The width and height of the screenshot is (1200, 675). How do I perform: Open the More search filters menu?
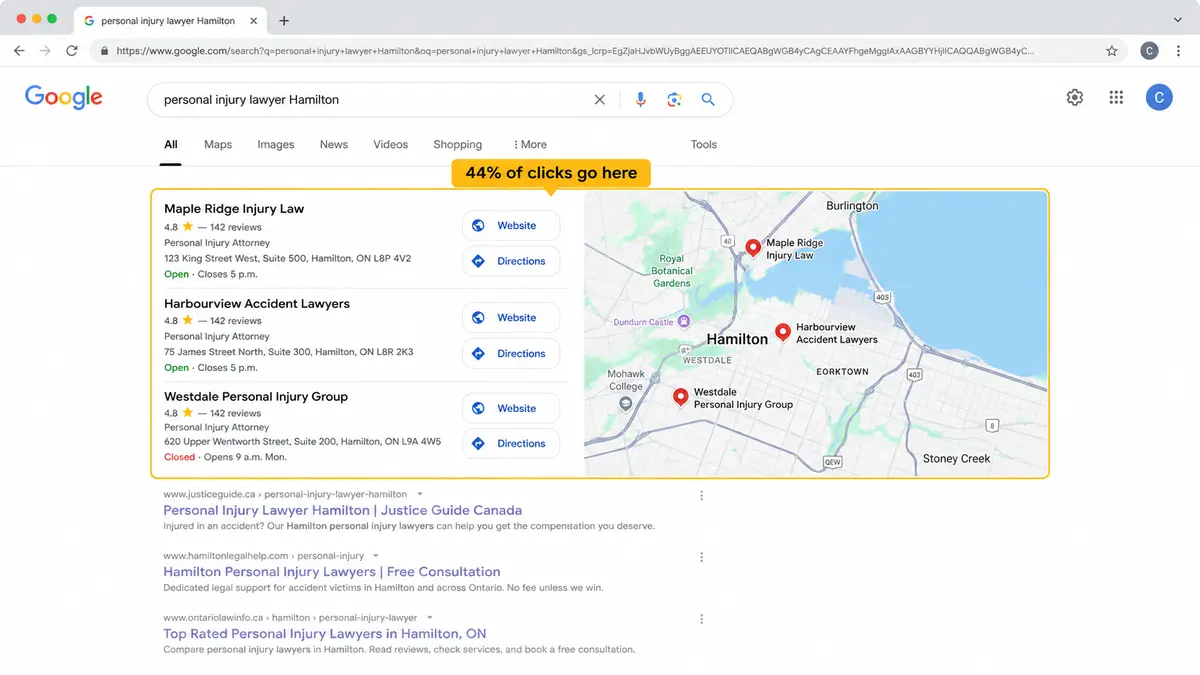point(530,144)
